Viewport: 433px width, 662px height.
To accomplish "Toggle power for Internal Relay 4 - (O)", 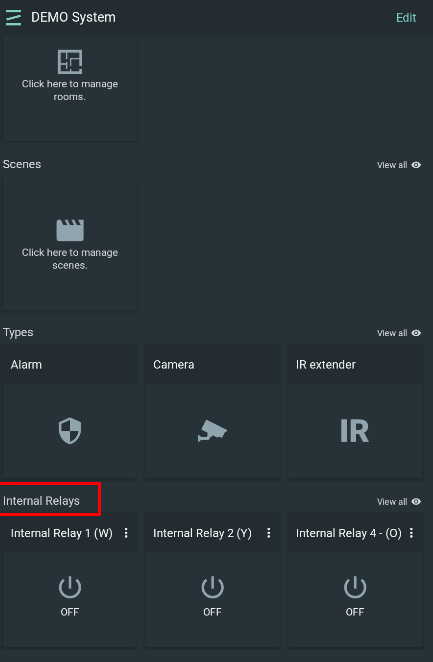I will pyautogui.click(x=355, y=587).
